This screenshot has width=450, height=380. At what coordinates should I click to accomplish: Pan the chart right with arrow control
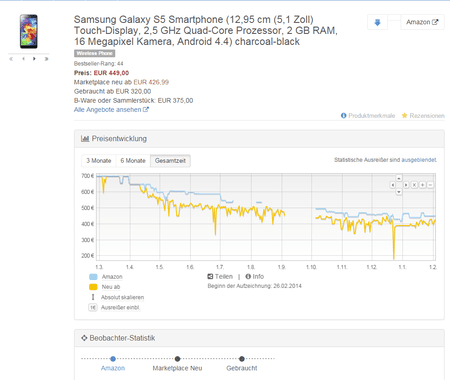406,185
